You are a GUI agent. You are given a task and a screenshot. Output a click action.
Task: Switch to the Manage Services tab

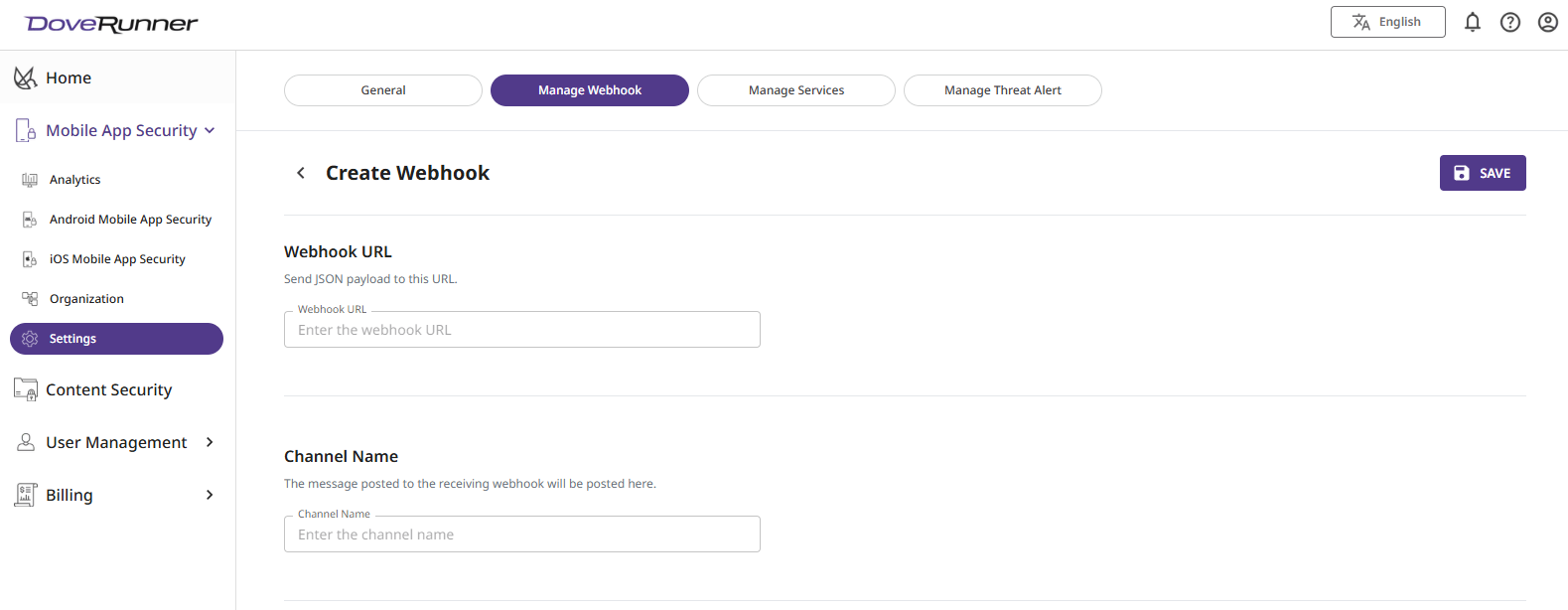point(795,89)
